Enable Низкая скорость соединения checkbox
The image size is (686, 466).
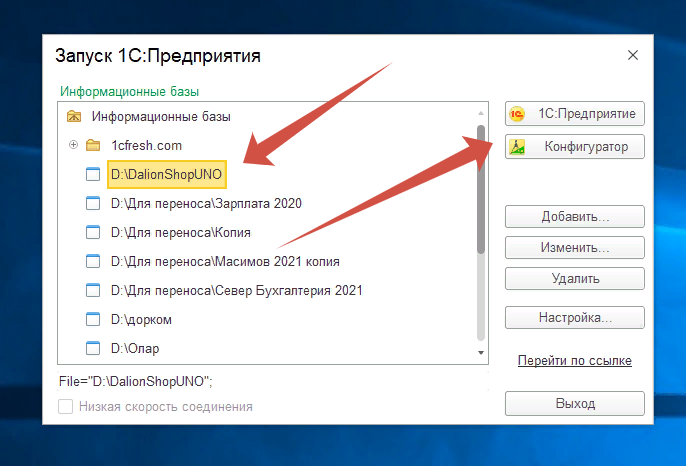click(x=66, y=406)
